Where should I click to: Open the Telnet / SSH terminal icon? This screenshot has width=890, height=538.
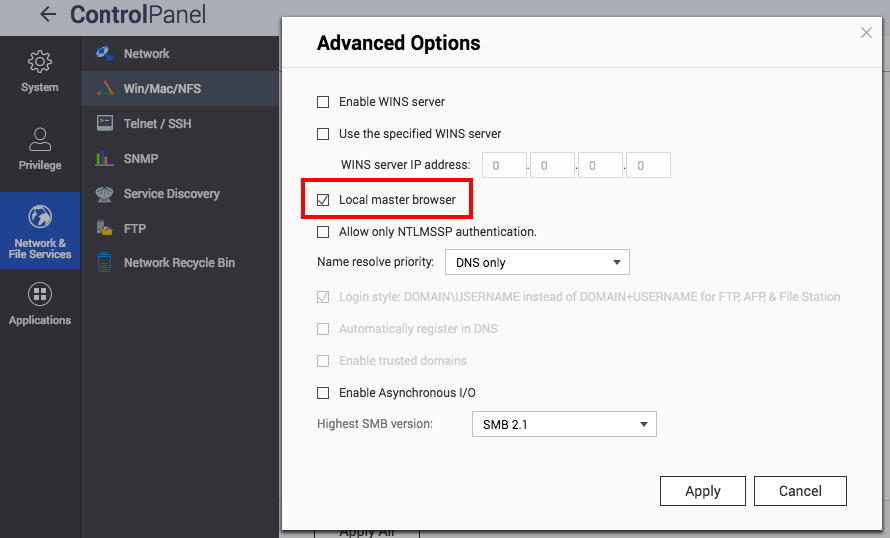tap(104, 123)
